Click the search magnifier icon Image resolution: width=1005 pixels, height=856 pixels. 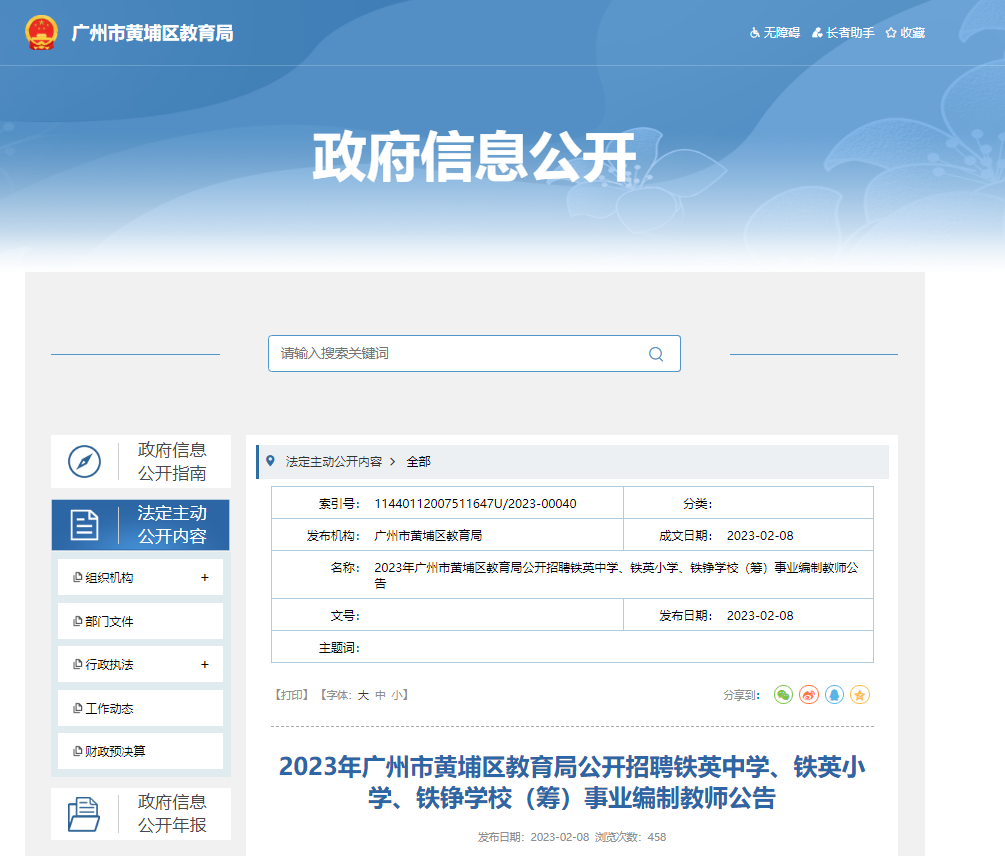tap(656, 354)
